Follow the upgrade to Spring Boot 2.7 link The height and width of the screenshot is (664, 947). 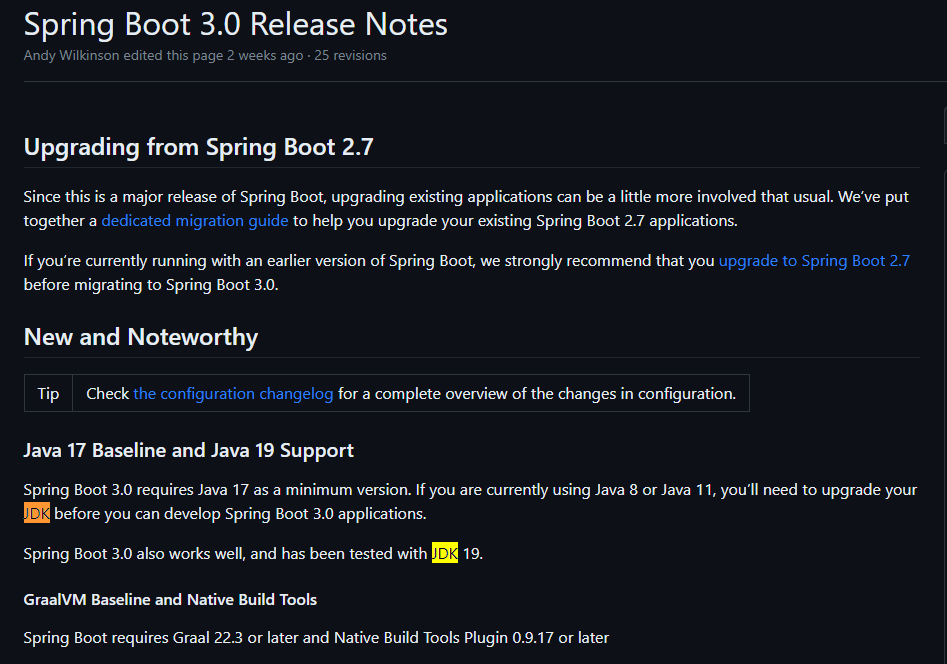814,260
